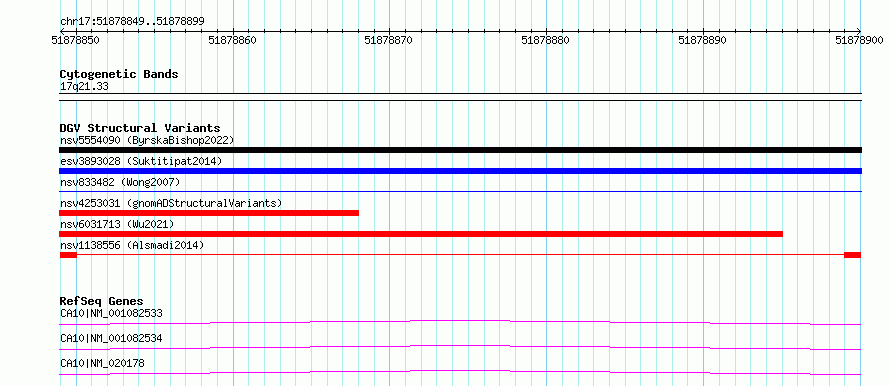
Task: Click the black nsv5554090 variant bar
Action: pyautogui.click(x=460, y=150)
